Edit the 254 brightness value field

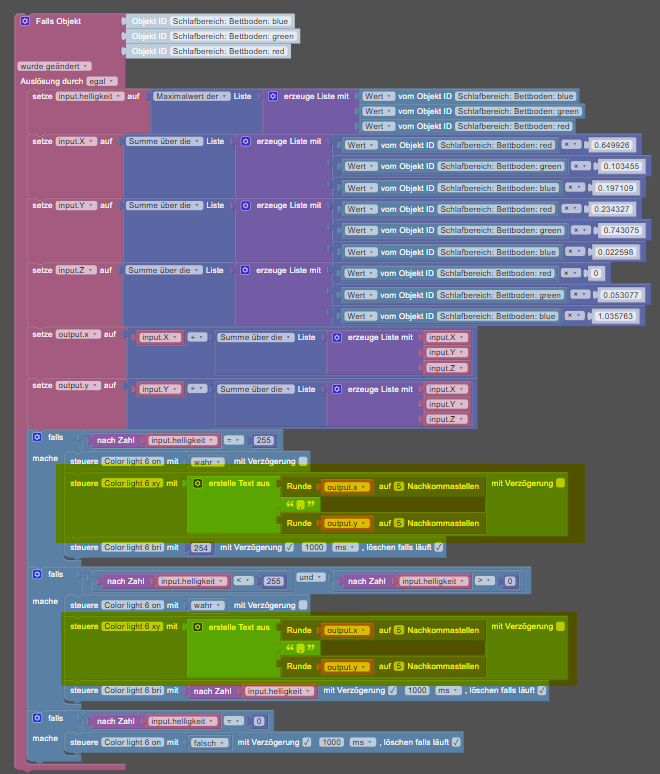tap(200, 548)
